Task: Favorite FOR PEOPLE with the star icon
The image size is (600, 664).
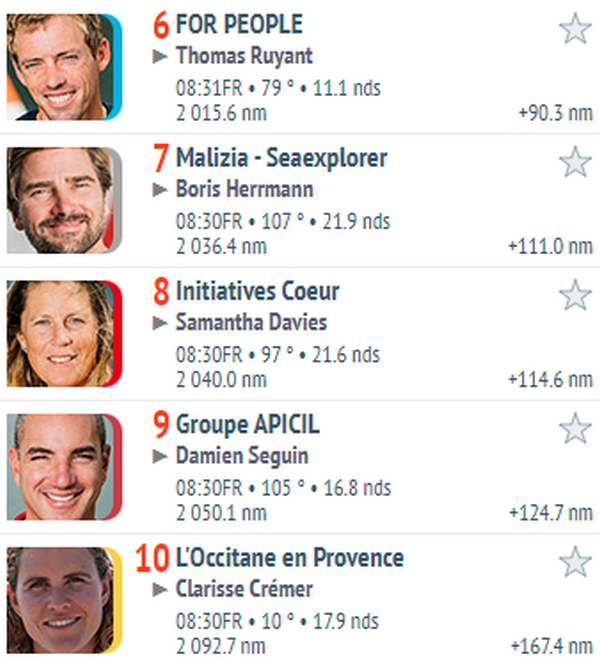Action: [x=575, y=28]
